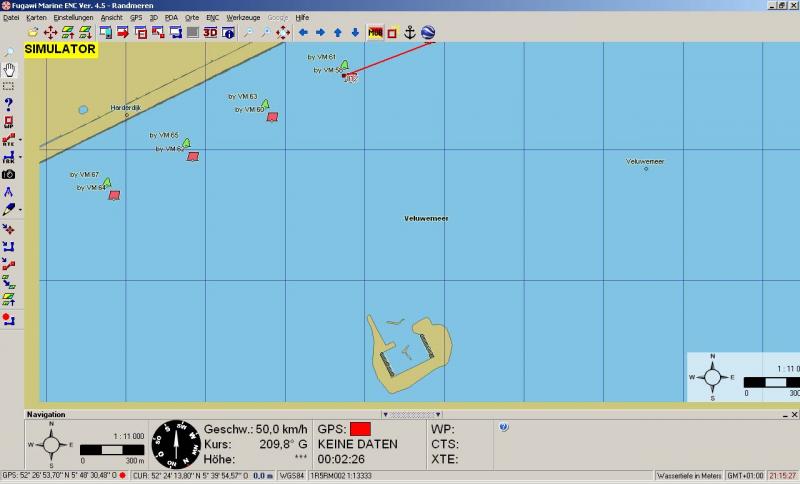
Task: Click the blue help icon in Navigation panel
Action: (x=504, y=427)
